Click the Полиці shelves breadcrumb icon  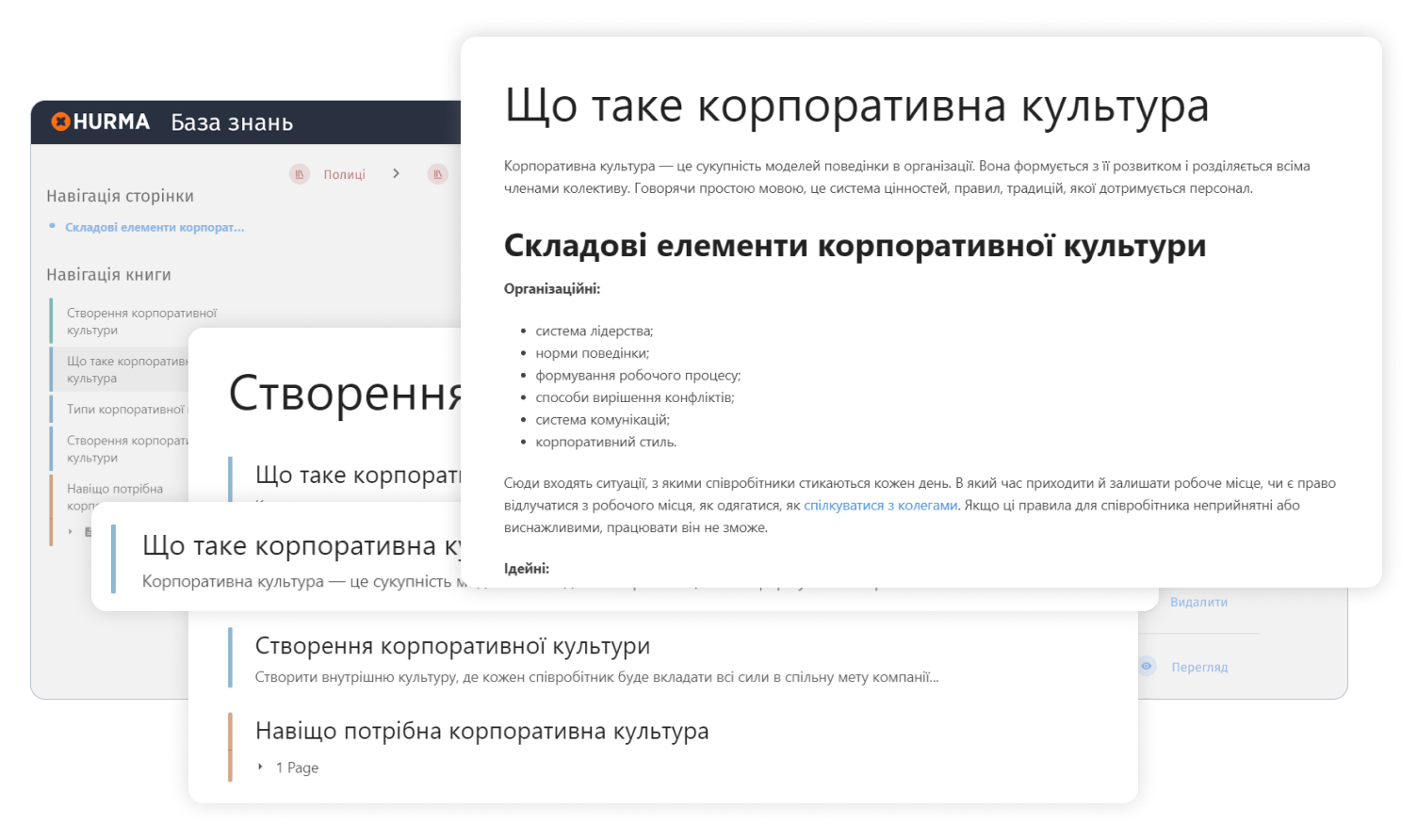tap(300, 174)
